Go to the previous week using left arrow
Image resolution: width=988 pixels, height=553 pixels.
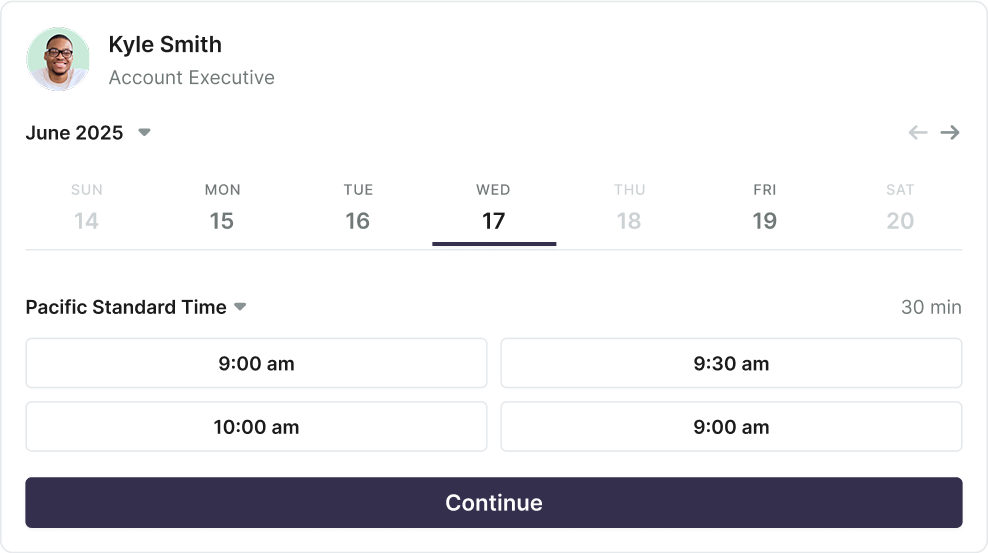point(917,132)
